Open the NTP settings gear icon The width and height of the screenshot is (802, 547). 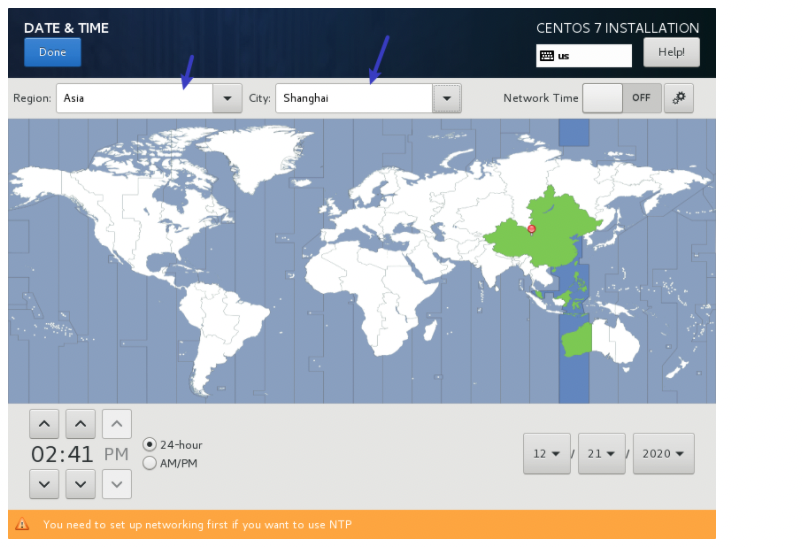[678, 98]
